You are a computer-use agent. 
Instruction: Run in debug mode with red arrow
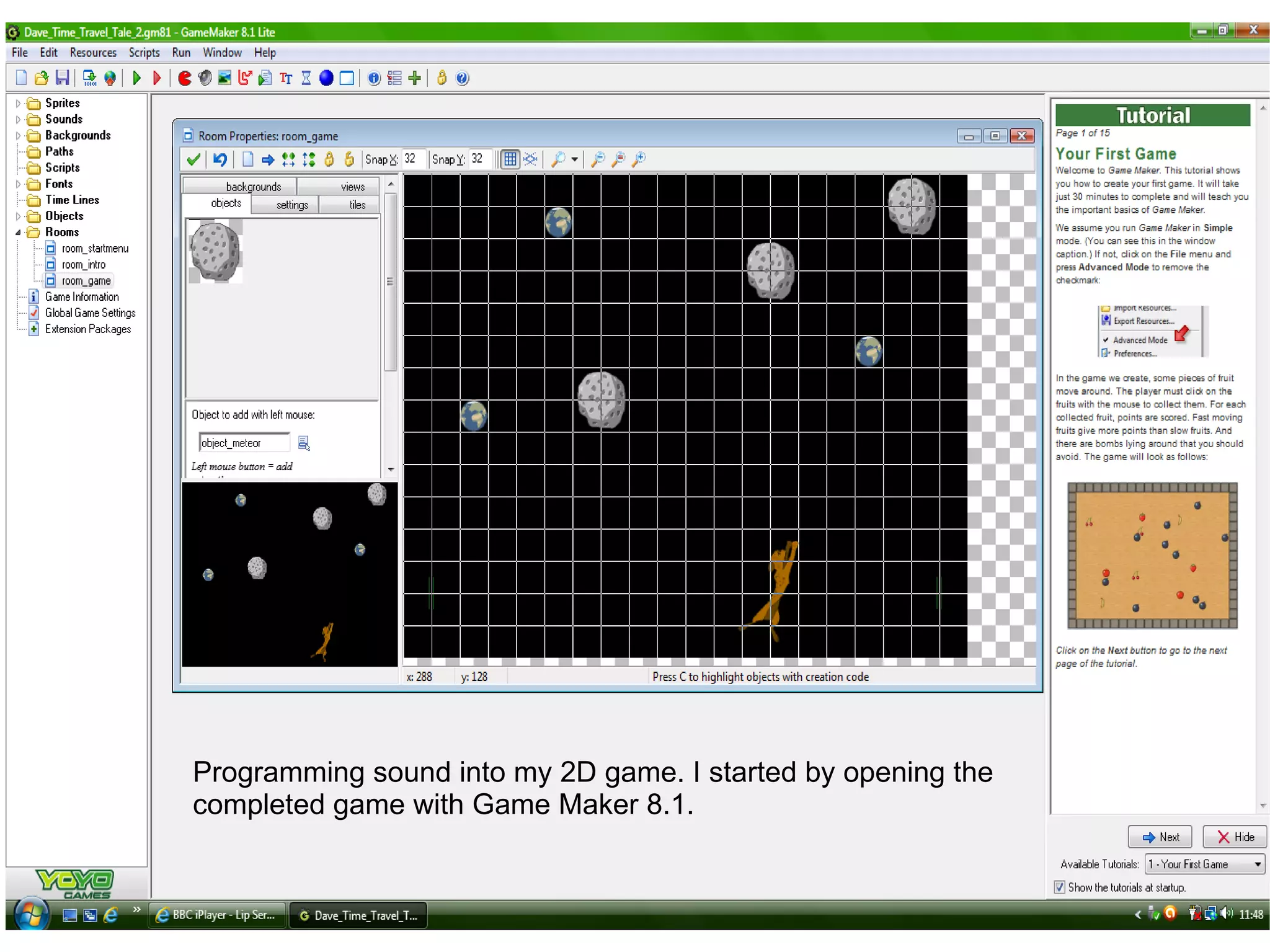(157, 78)
